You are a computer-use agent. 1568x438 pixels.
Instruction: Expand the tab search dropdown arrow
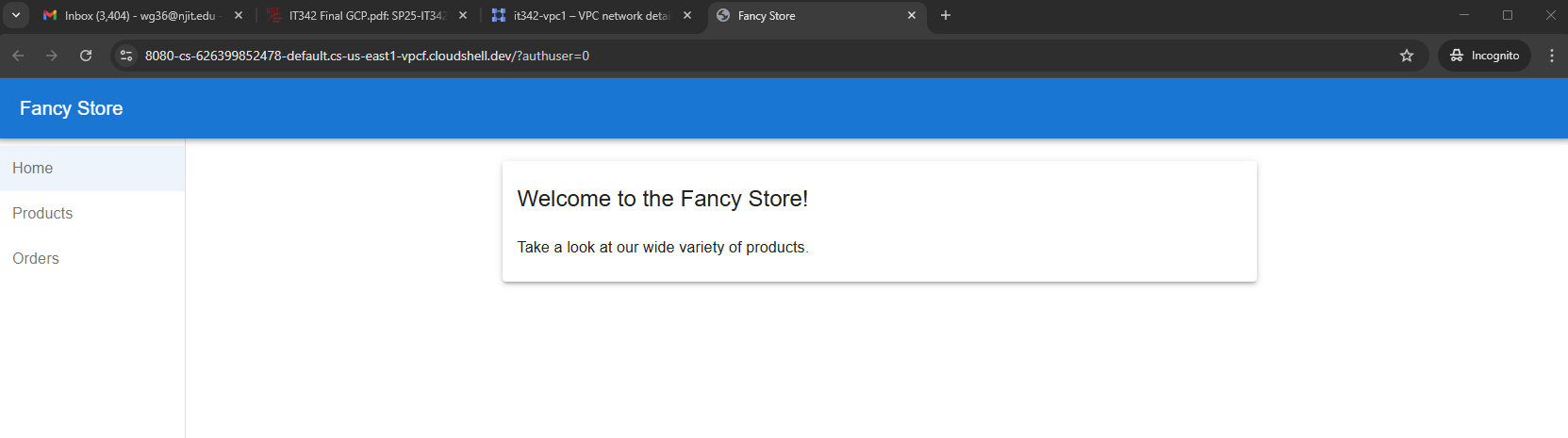(16, 15)
